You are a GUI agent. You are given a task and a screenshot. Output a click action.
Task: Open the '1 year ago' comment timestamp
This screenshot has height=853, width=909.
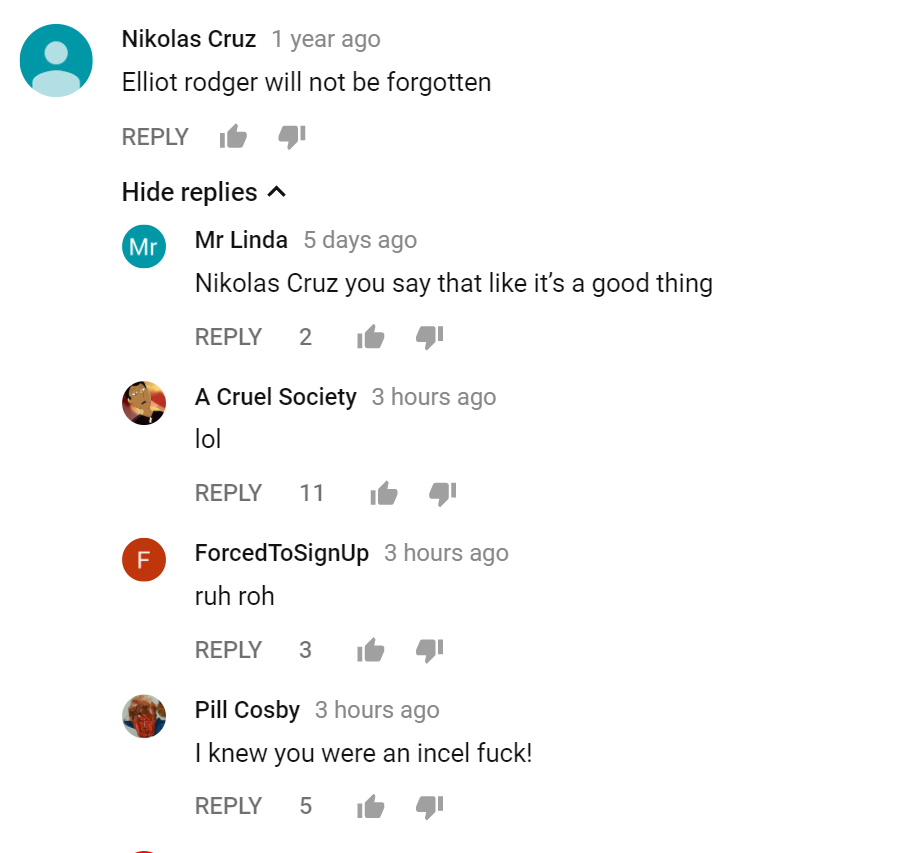tap(326, 39)
